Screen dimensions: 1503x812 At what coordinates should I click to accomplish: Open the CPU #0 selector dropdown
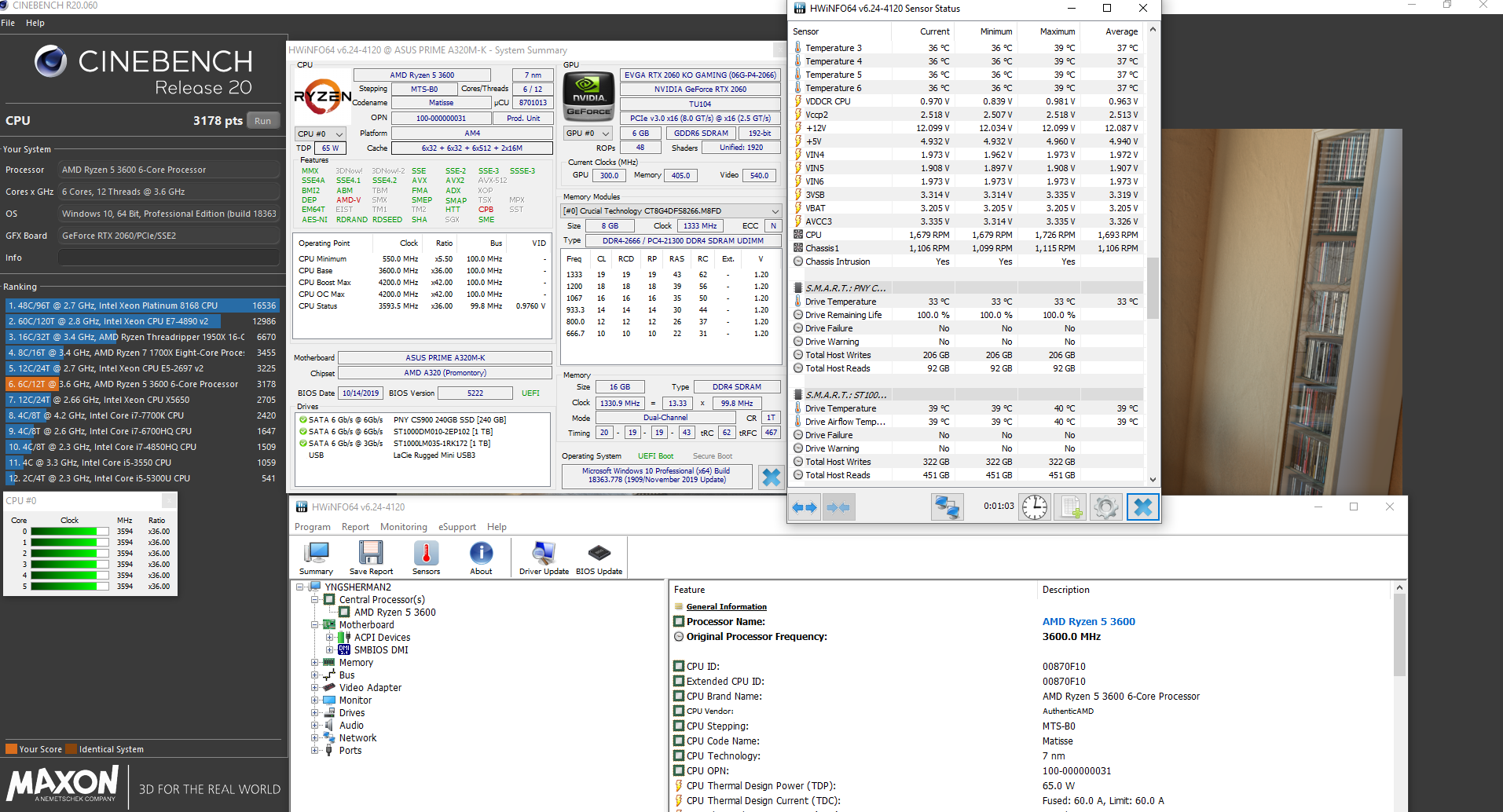tap(321, 134)
